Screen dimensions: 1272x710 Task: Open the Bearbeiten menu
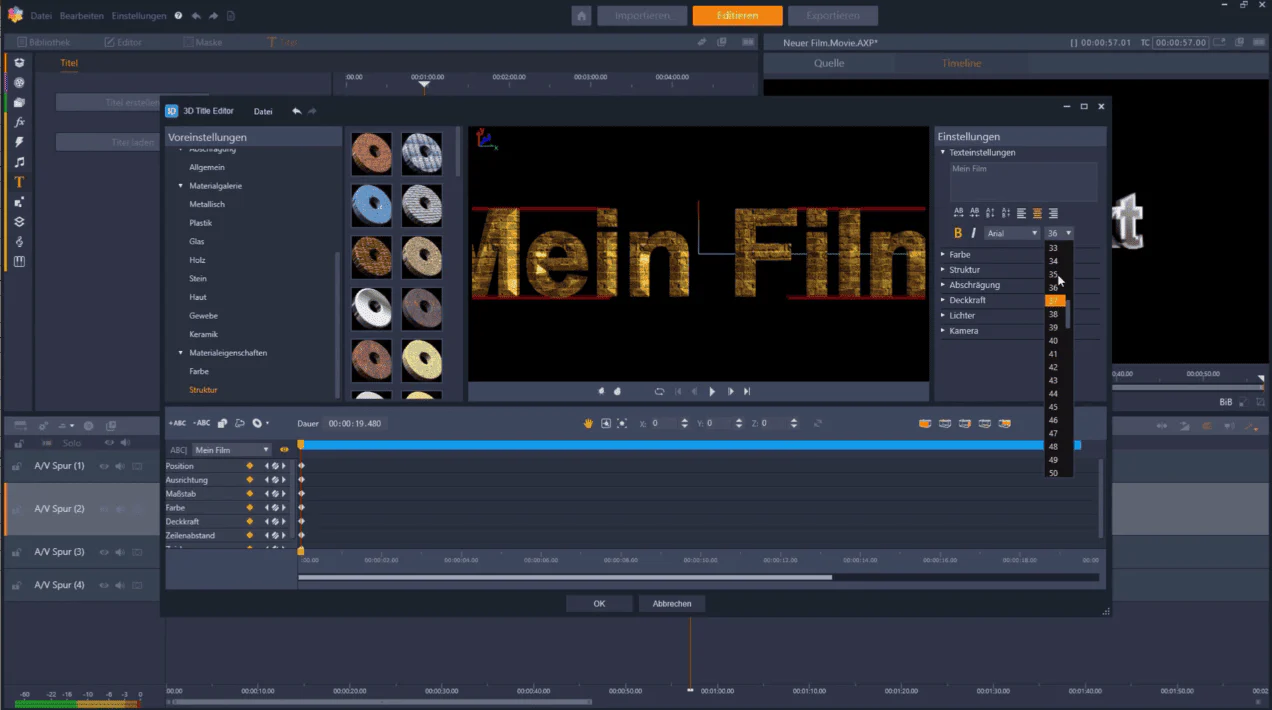pyautogui.click(x=81, y=16)
